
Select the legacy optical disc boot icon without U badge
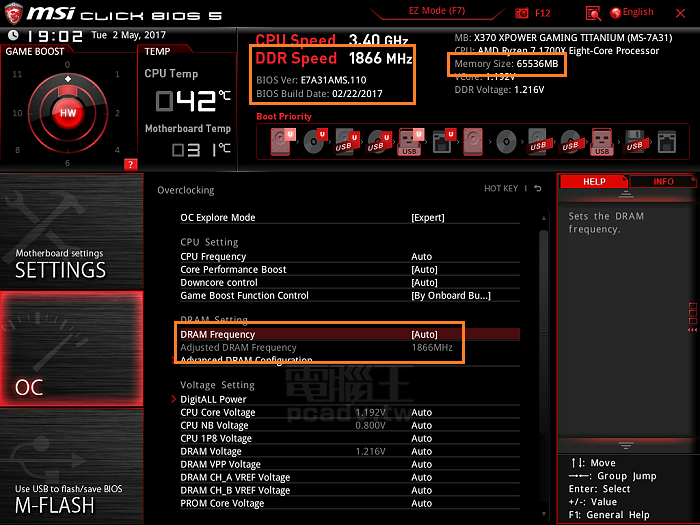[x=506, y=142]
